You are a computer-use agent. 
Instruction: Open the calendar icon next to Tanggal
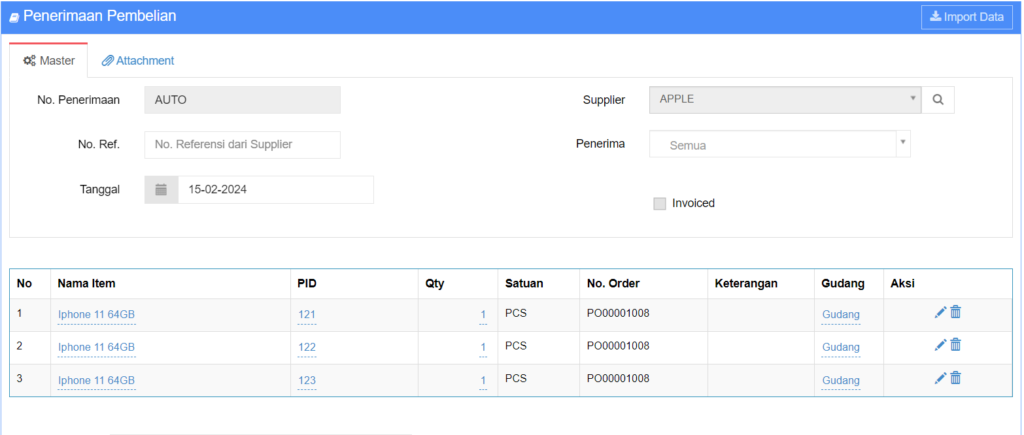(x=161, y=190)
